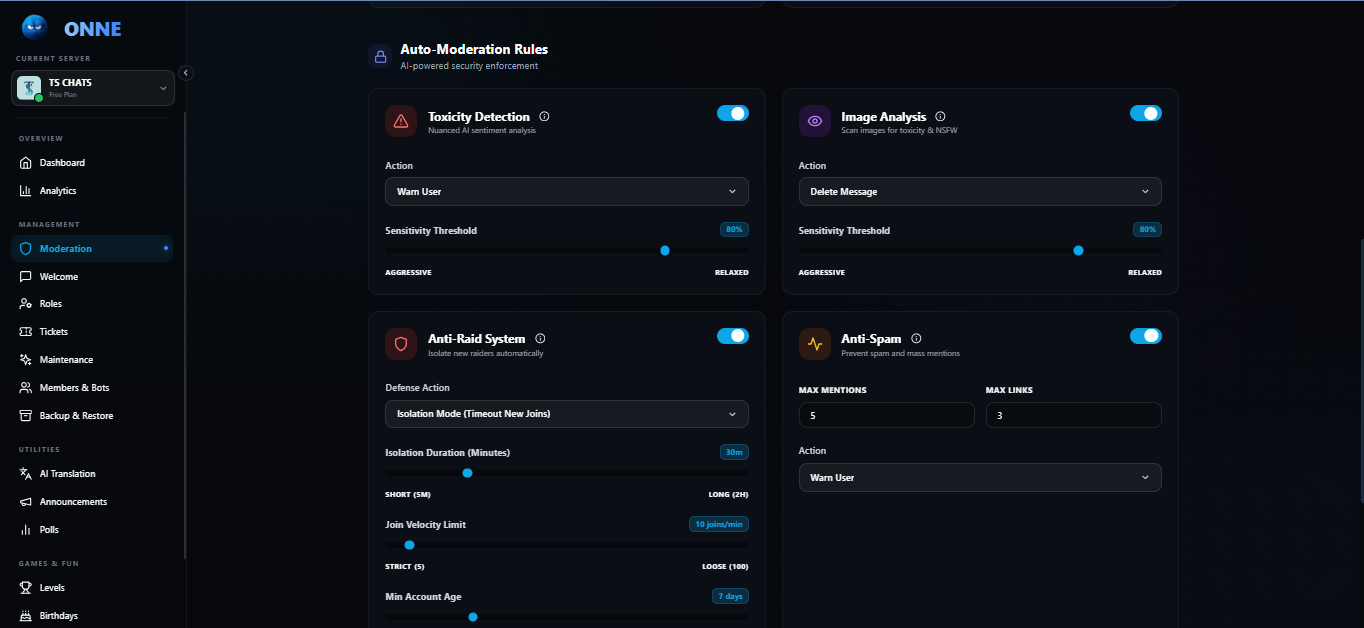Open the Toxicity Detection action dropdown
1364x628 pixels.
566,192
